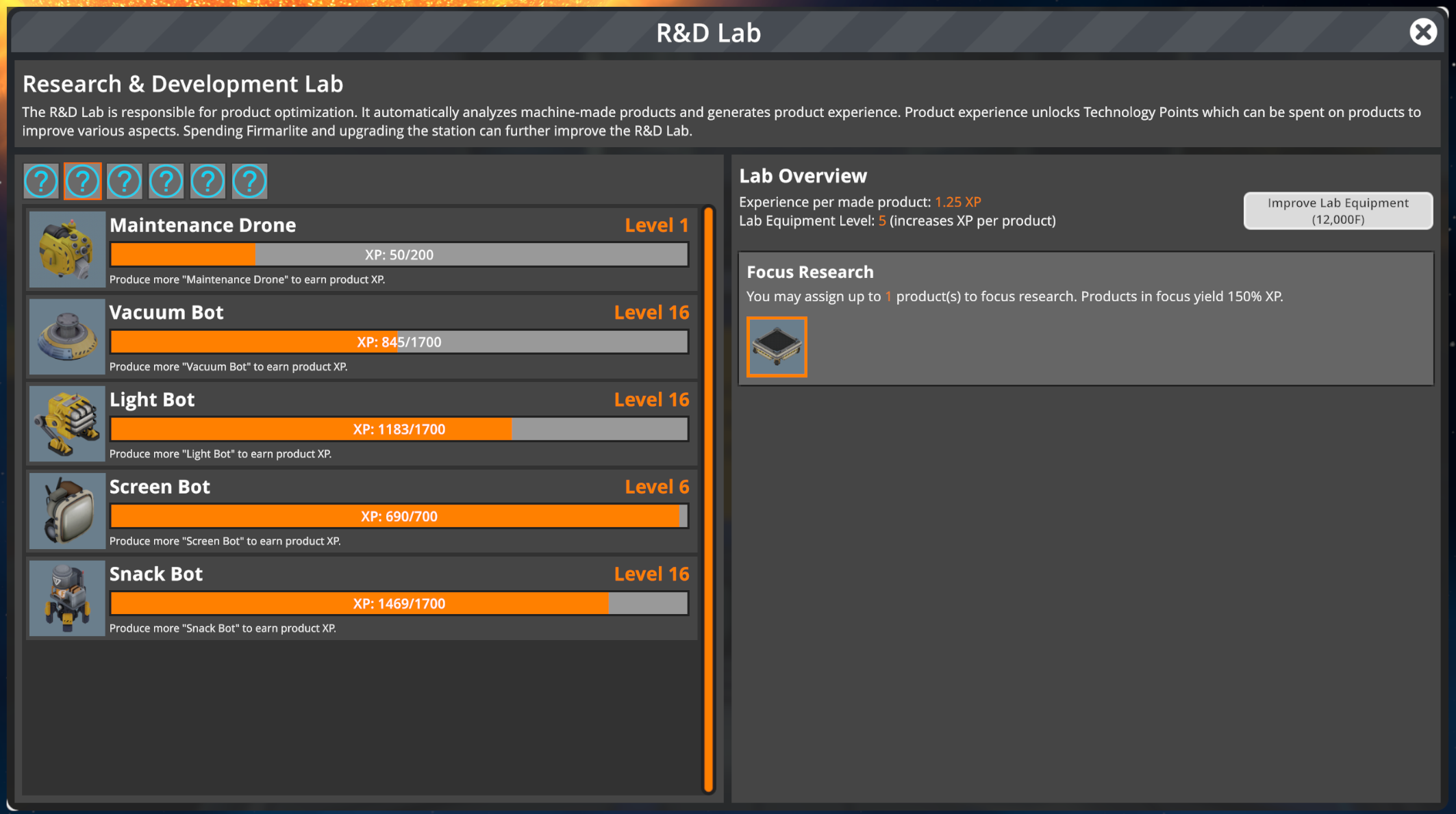Viewport: 1456px width, 814px height.
Task: Click the Light Bot Level 16 label
Action: pyautogui.click(x=651, y=400)
